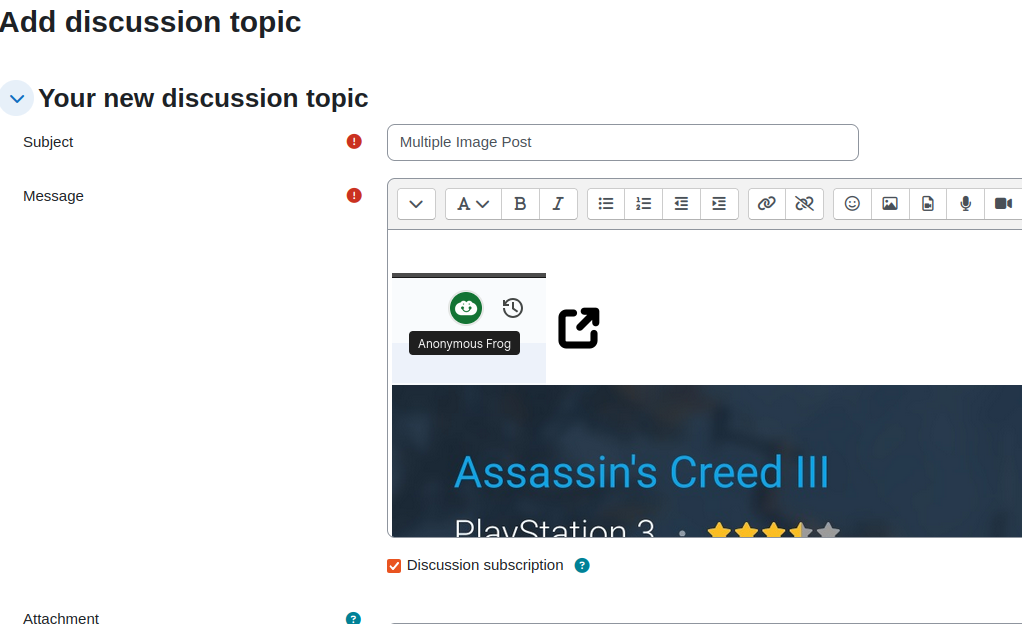The height and width of the screenshot is (624, 1022).
Task: Click the Message required field indicator
Action: tap(354, 196)
